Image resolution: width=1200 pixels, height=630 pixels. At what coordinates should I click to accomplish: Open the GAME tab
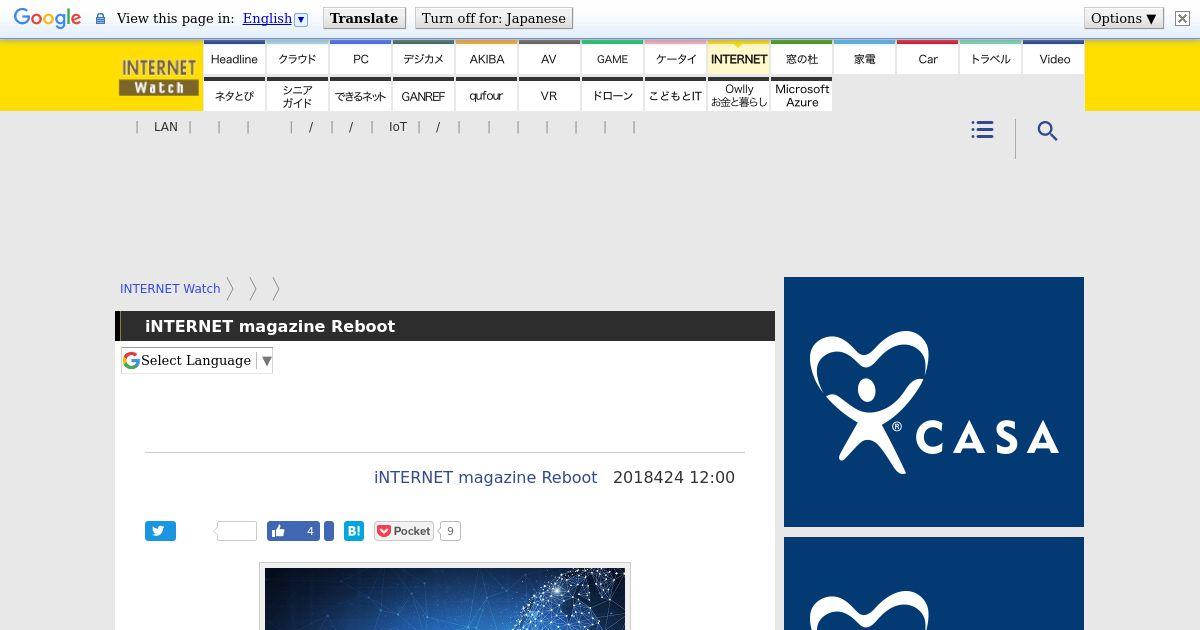(612, 58)
